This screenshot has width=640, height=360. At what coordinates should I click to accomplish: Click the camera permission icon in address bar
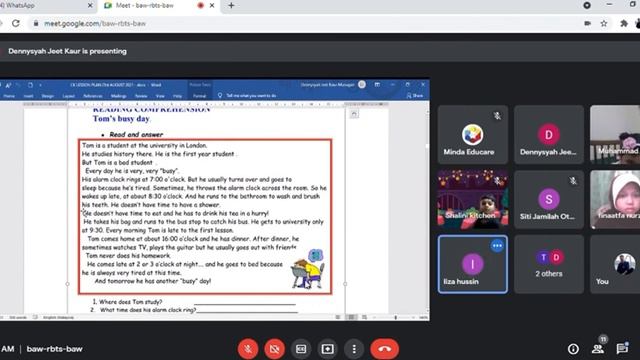(587, 24)
